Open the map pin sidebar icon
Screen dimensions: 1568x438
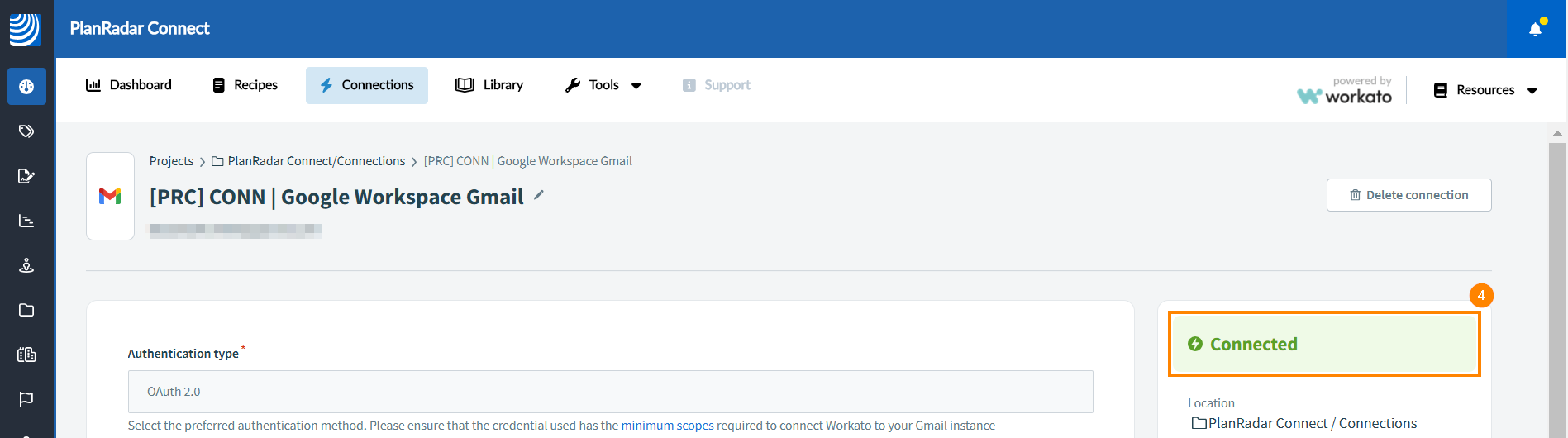pyautogui.click(x=26, y=265)
